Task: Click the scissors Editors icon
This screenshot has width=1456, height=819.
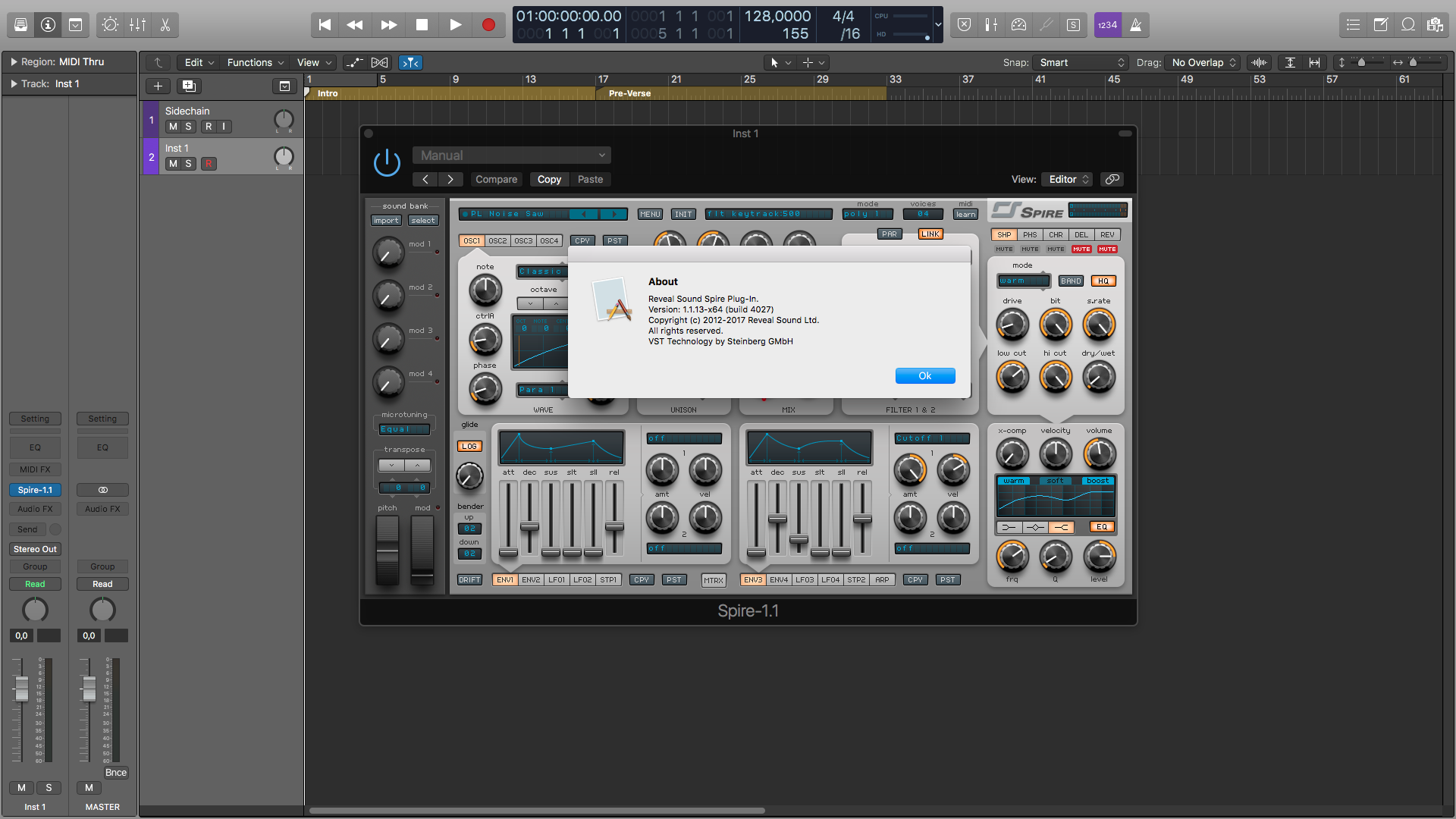Action: tap(165, 25)
